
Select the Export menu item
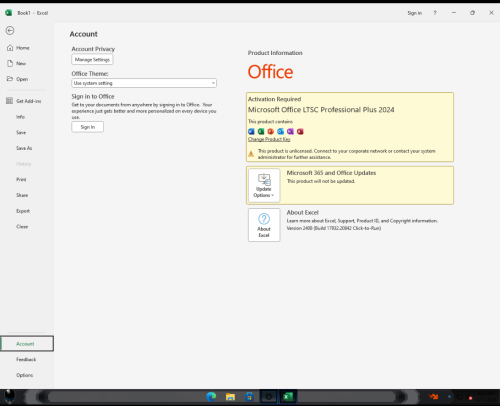coord(23,211)
